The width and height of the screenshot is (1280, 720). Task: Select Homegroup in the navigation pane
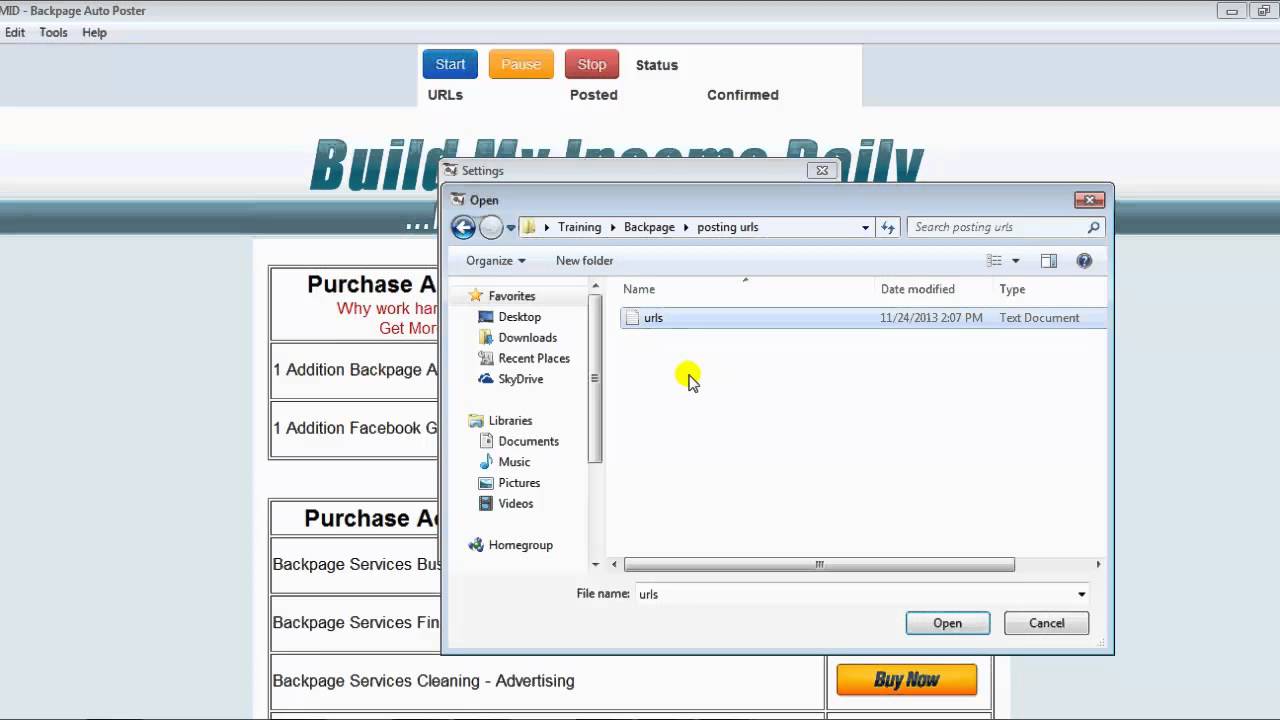click(x=520, y=545)
